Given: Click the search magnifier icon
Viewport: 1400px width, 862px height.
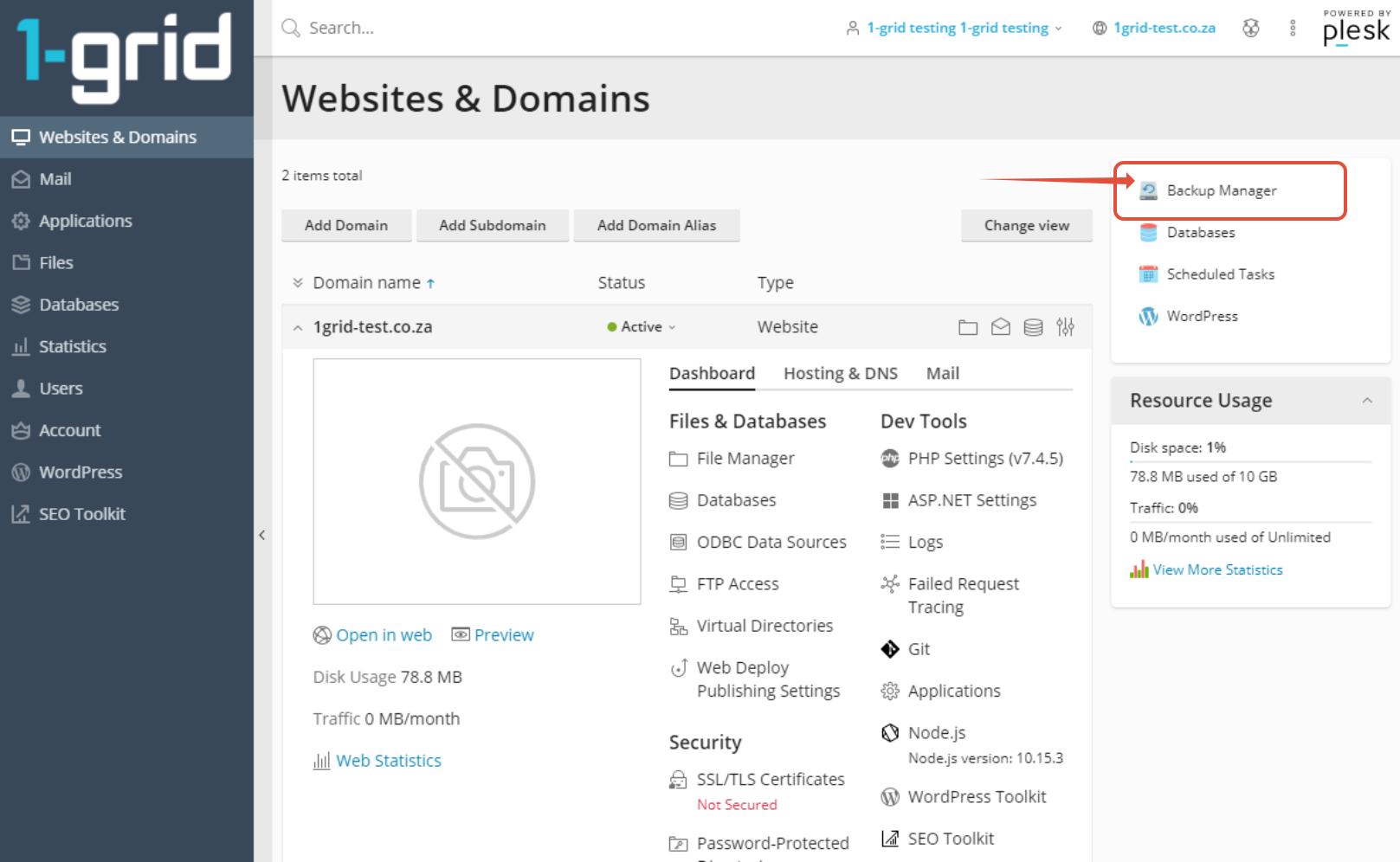Looking at the screenshot, I should pyautogui.click(x=291, y=28).
